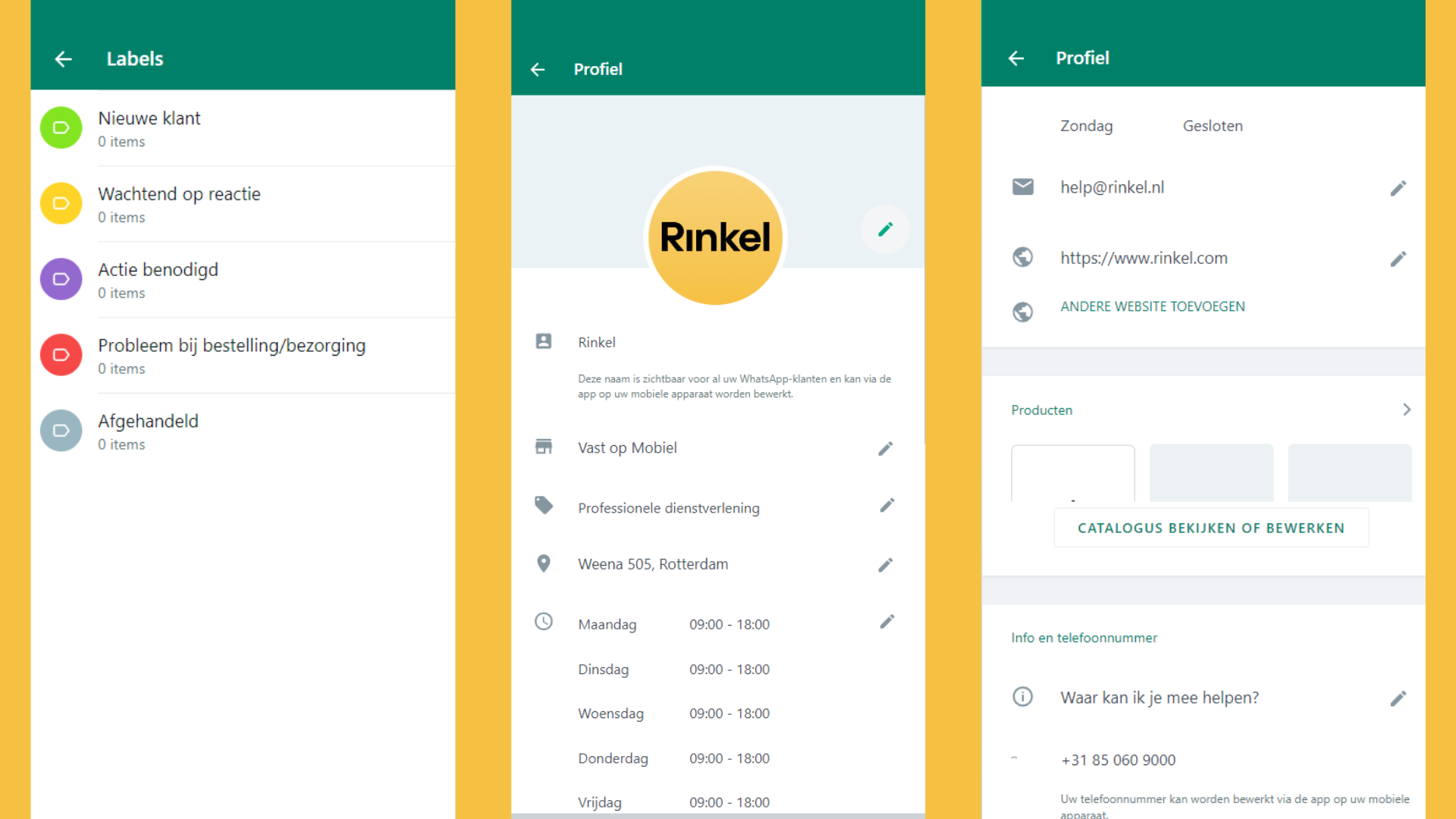The image size is (1456, 819).
Task: Edit the Vast op Mobiel description
Action: (x=885, y=449)
